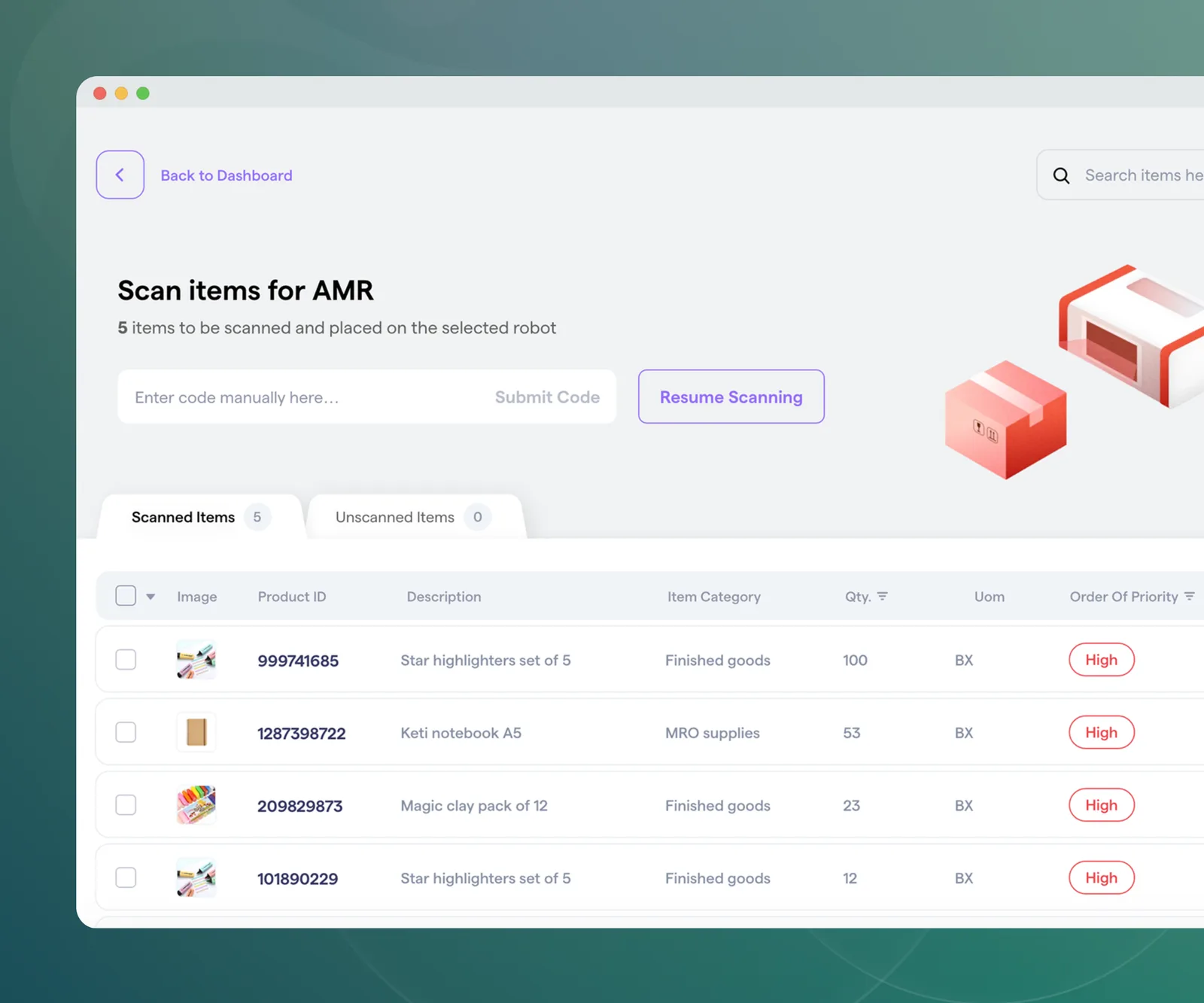Screen dimensions: 1204x1003
Task: Click the back arrow icon button
Action: pos(120,175)
